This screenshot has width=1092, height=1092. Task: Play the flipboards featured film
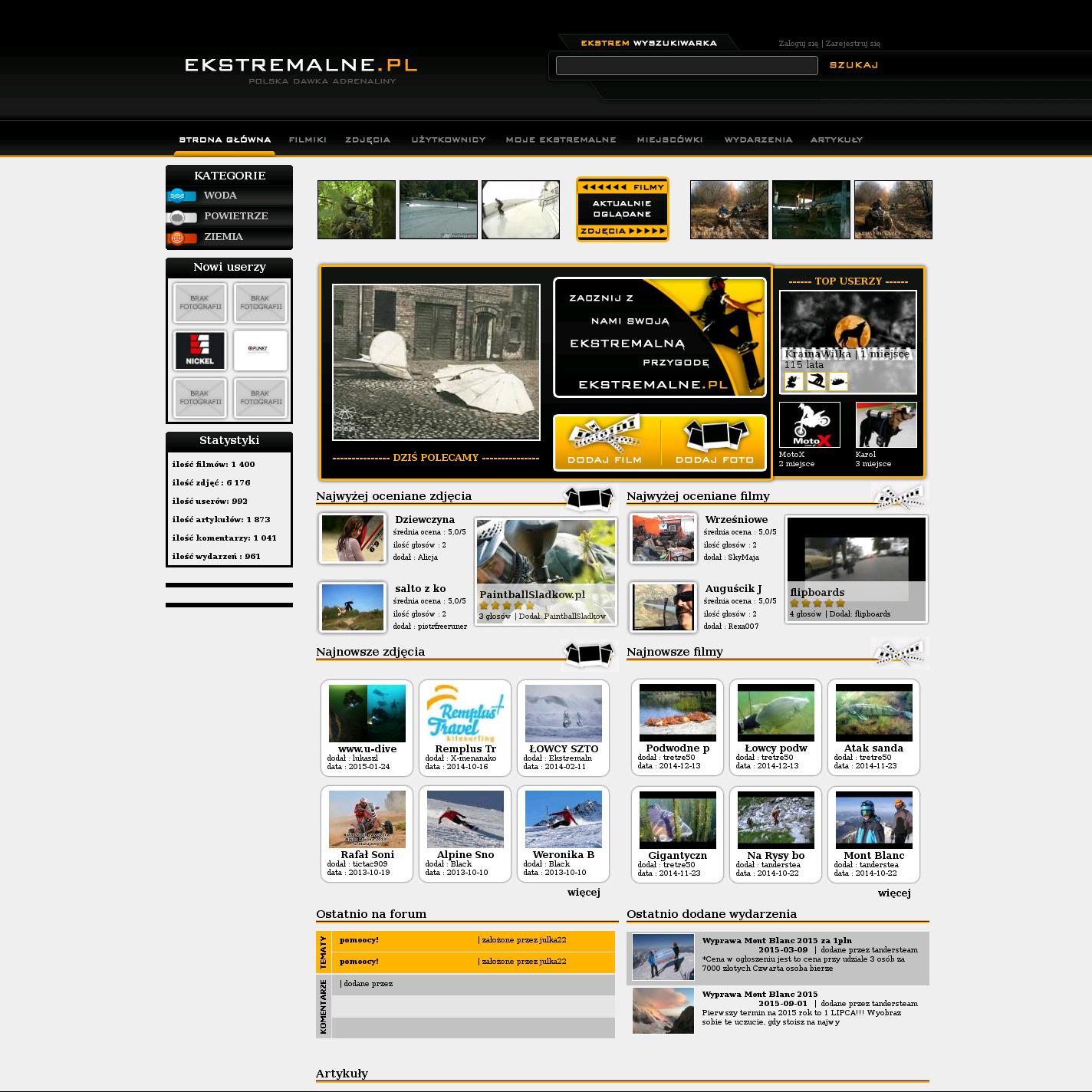coord(857,569)
